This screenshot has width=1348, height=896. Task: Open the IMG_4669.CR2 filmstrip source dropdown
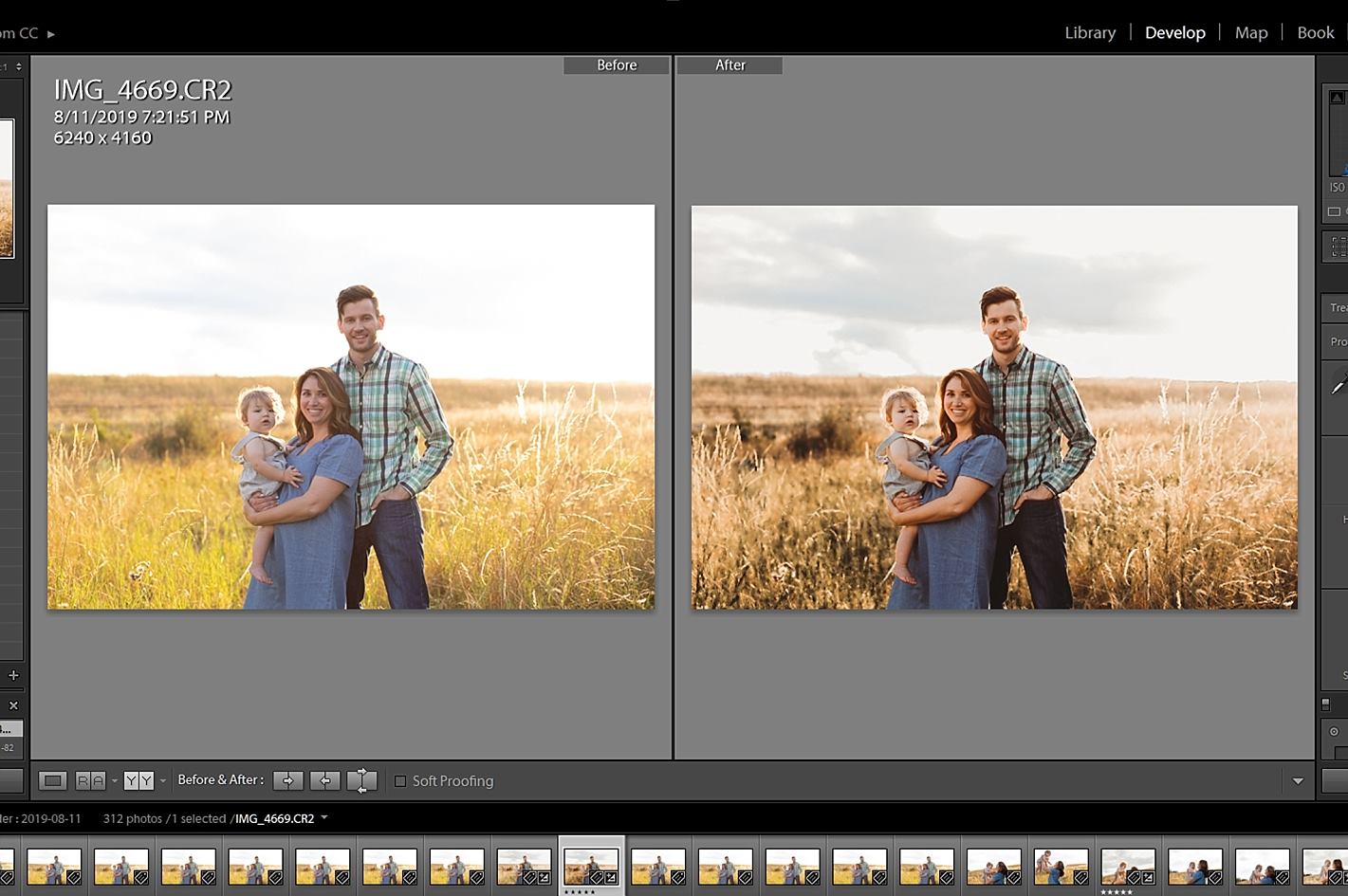[x=324, y=817]
